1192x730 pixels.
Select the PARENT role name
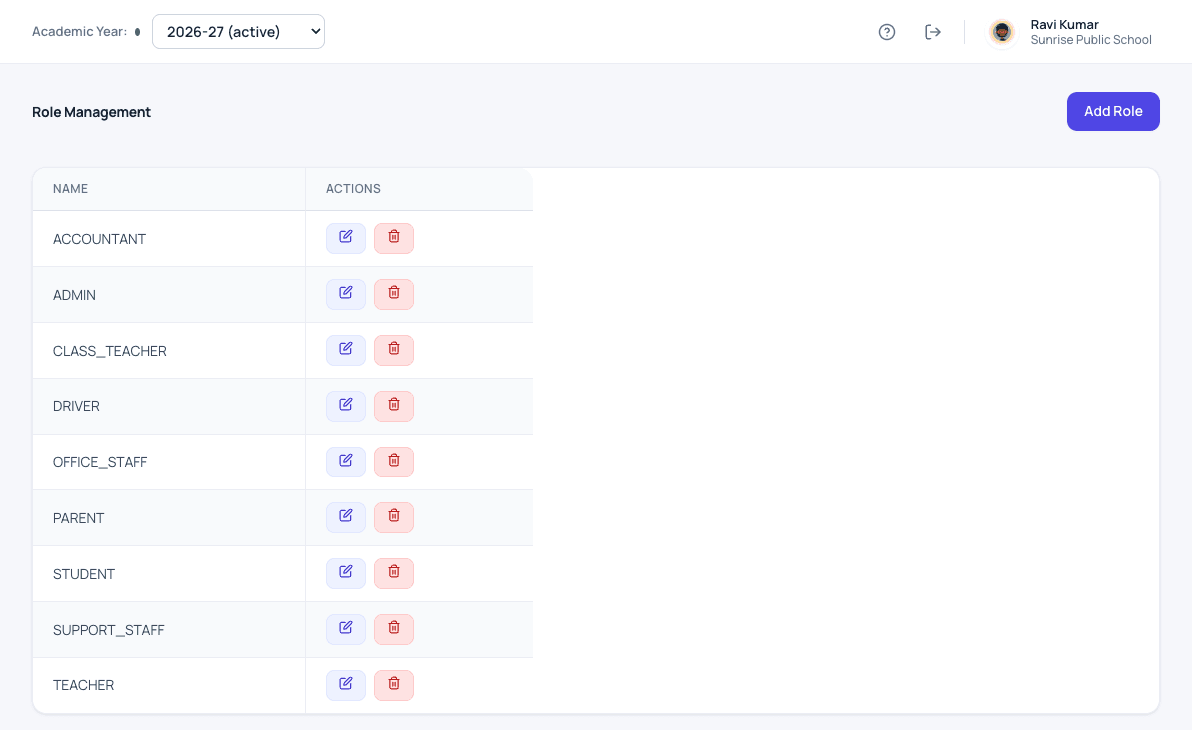(78, 518)
